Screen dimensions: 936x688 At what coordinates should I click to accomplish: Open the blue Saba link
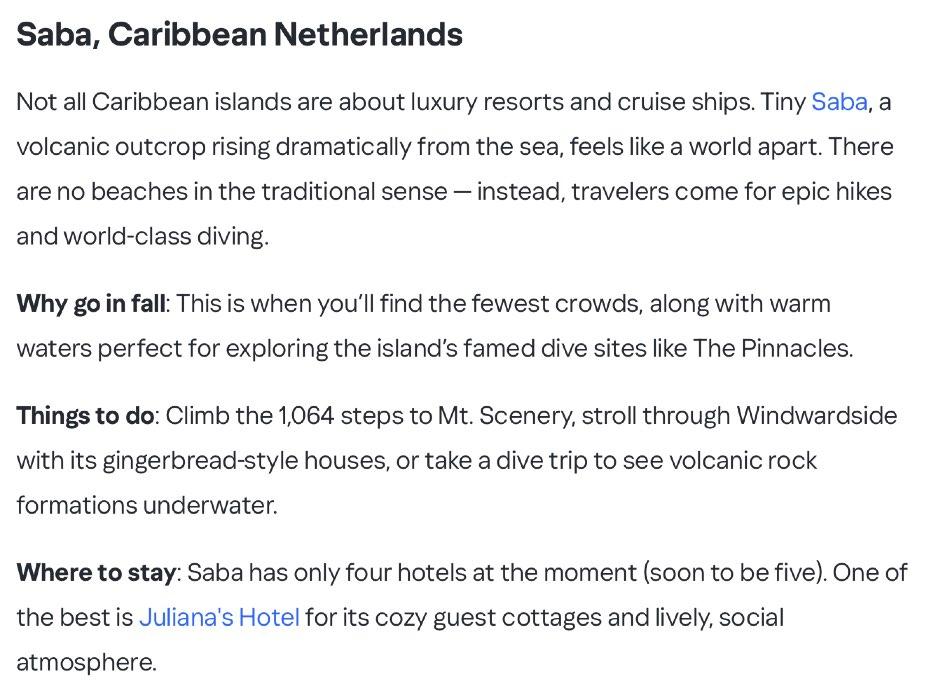click(x=839, y=102)
